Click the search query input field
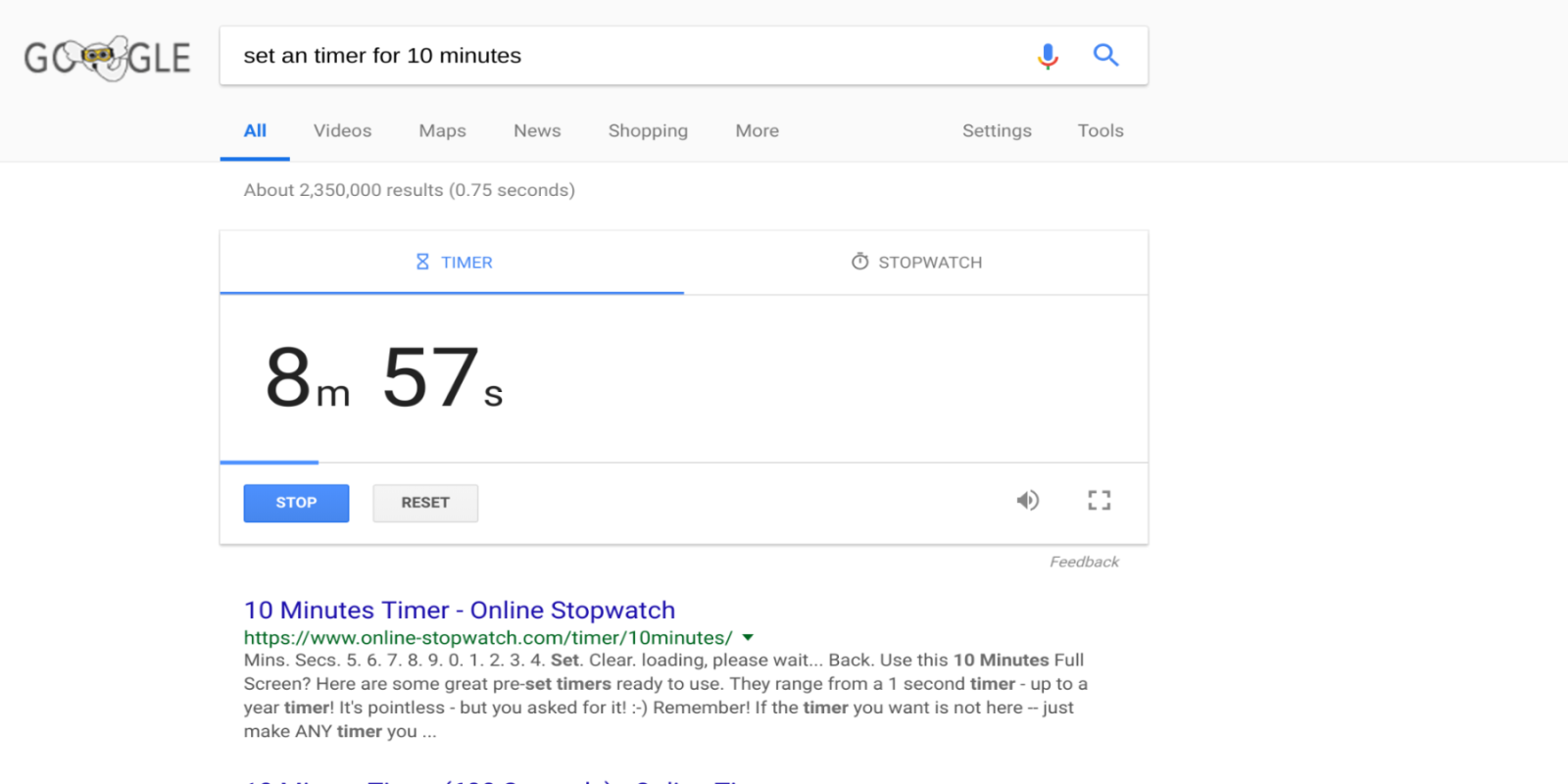This screenshot has height=784, width=1568. tap(627, 56)
